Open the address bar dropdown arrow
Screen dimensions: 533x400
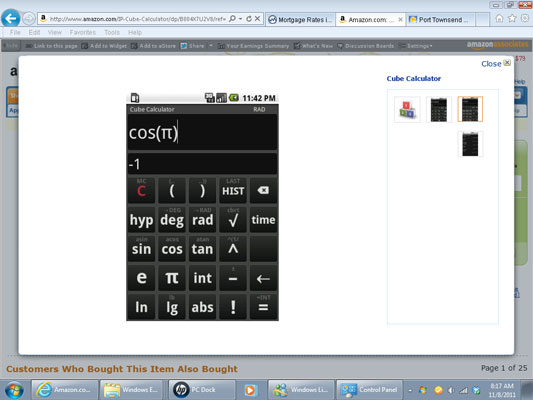[x=240, y=19]
